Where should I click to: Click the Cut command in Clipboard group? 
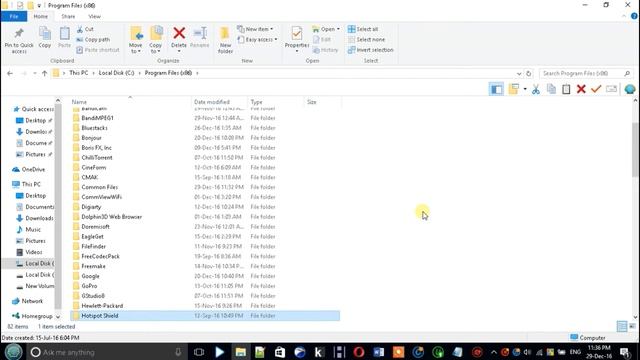coord(85,29)
